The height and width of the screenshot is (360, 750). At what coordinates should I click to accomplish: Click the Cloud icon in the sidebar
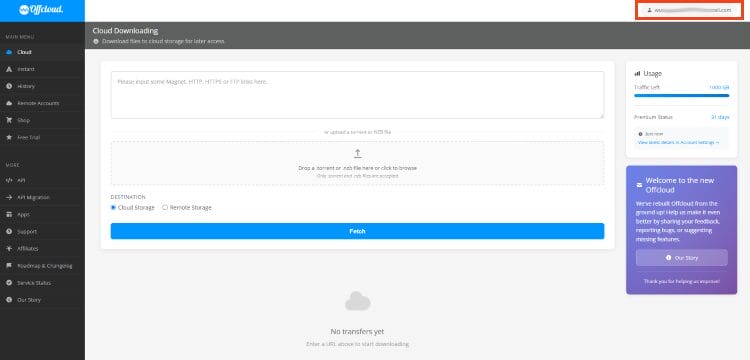[9, 52]
